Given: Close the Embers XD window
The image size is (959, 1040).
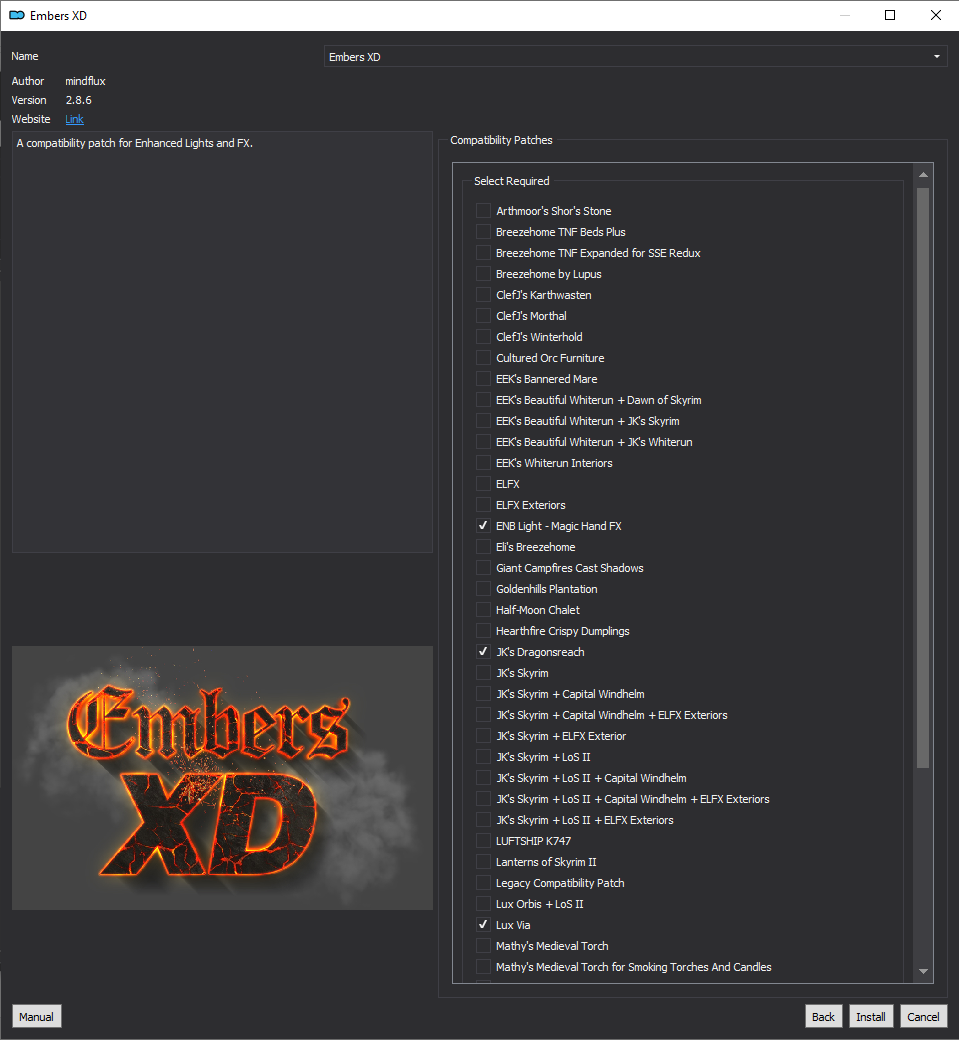Looking at the screenshot, I should click(x=936, y=15).
